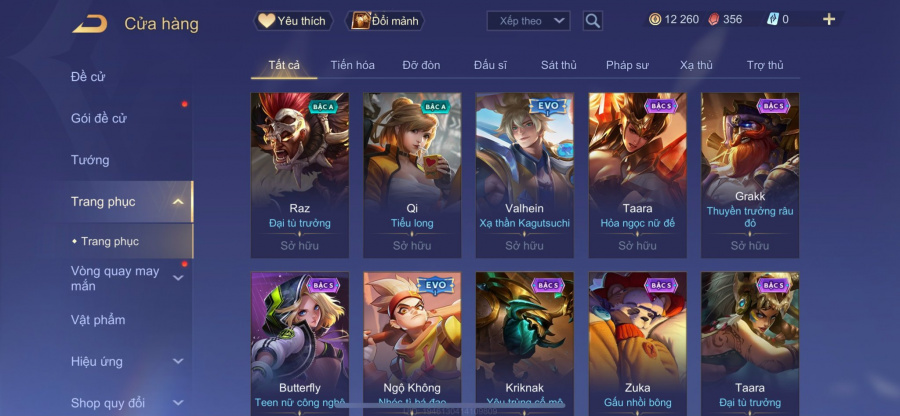Switch to the Sát thủ tab

558,65
